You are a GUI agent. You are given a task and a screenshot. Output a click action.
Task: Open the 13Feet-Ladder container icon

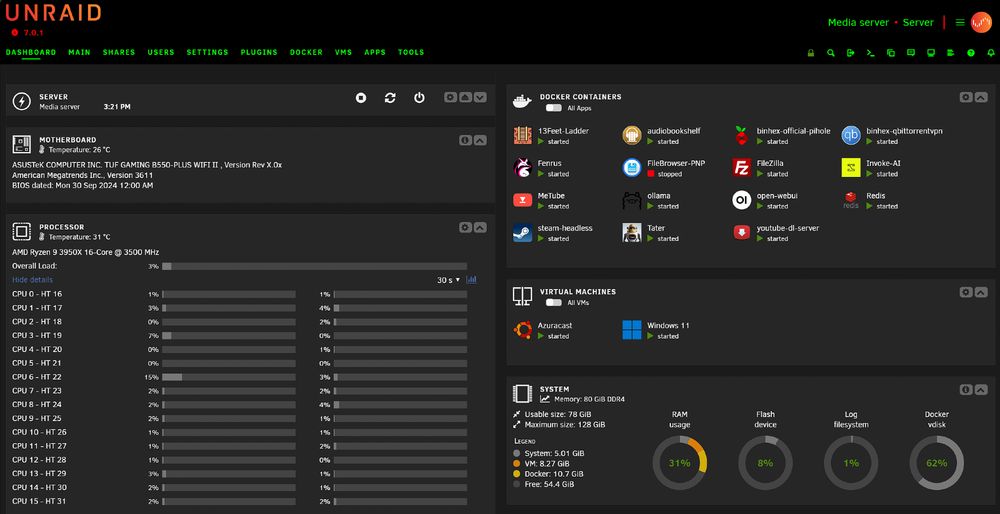tap(522, 135)
